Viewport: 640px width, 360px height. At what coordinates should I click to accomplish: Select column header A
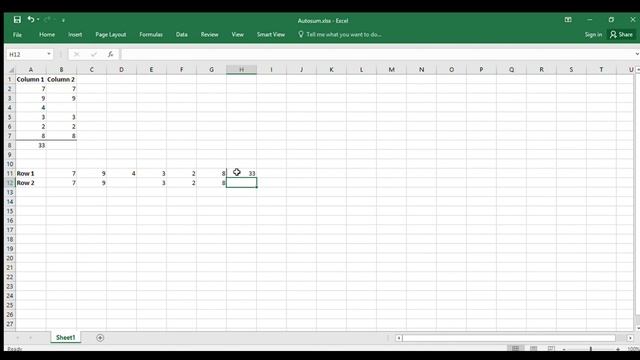31,70
